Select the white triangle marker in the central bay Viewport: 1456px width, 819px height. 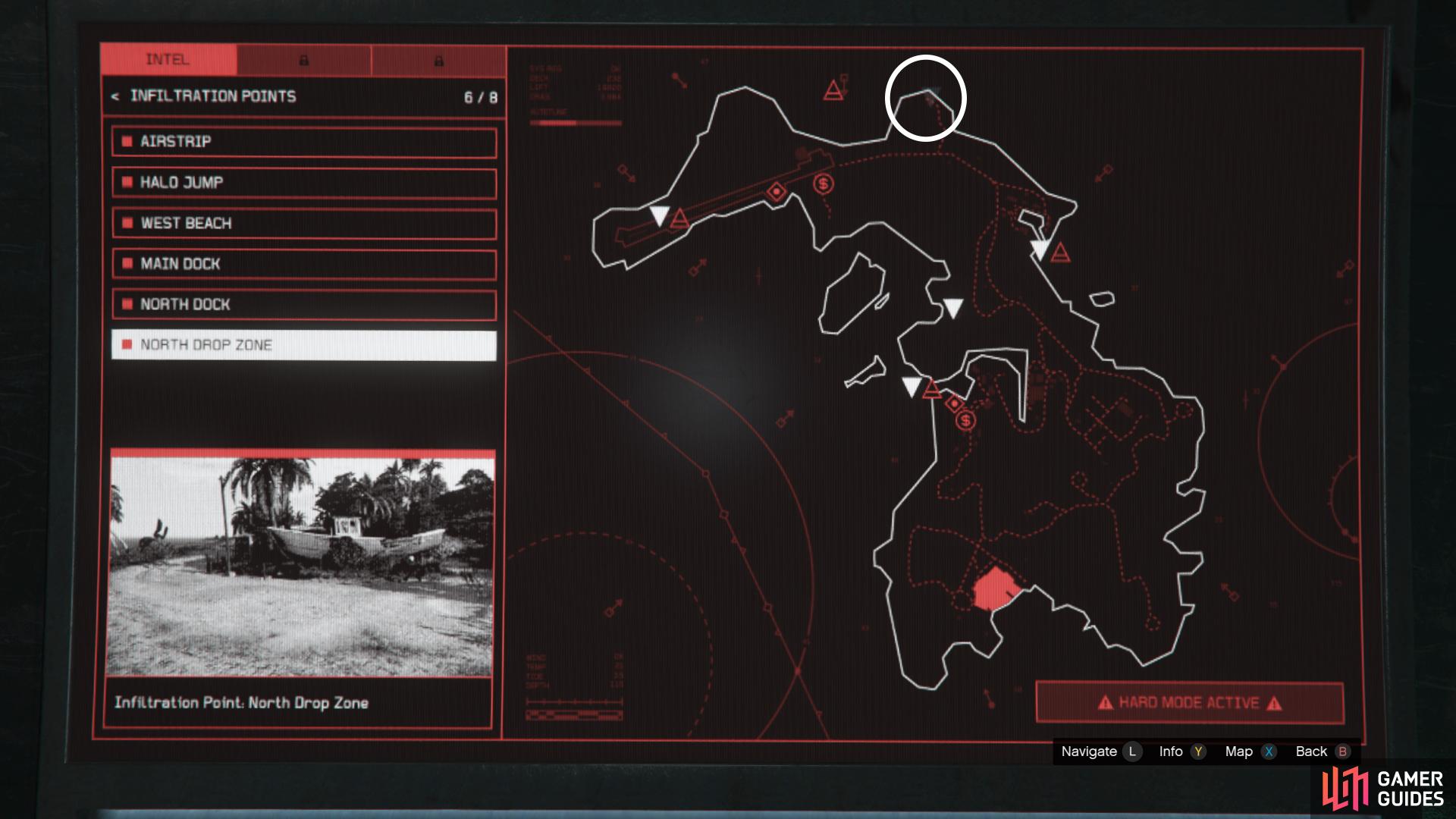[x=952, y=308]
